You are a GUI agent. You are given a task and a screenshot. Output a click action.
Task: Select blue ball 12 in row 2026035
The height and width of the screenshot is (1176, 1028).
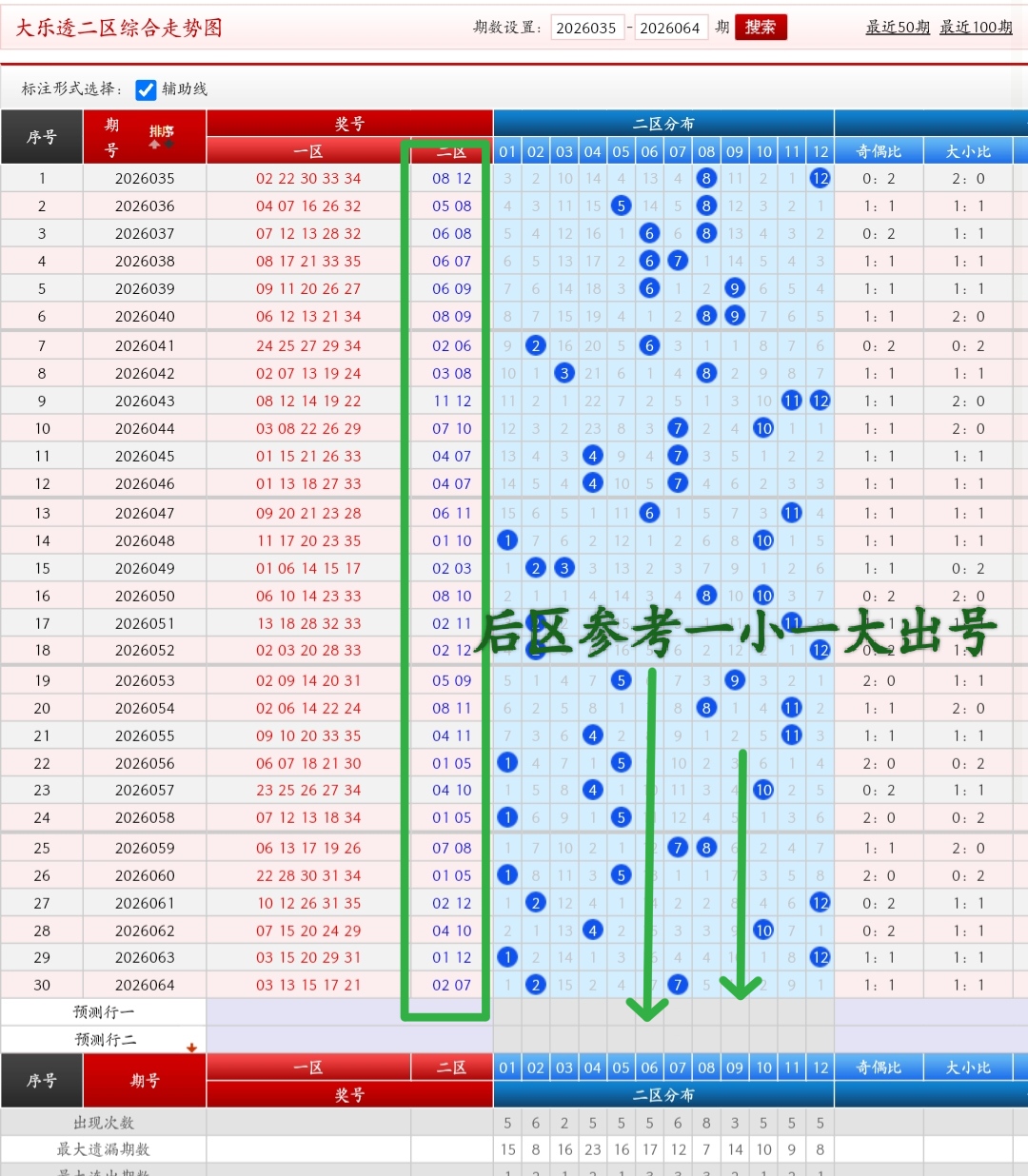[x=820, y=178]
